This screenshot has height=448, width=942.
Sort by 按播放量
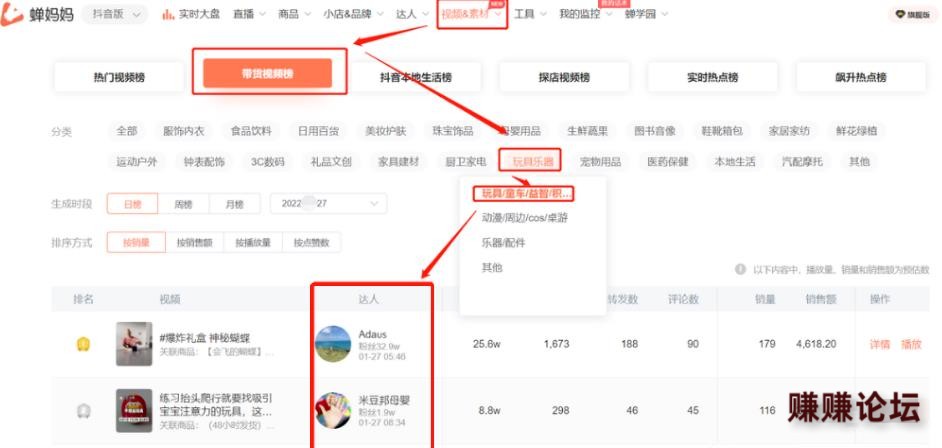(x=253, y=243)
